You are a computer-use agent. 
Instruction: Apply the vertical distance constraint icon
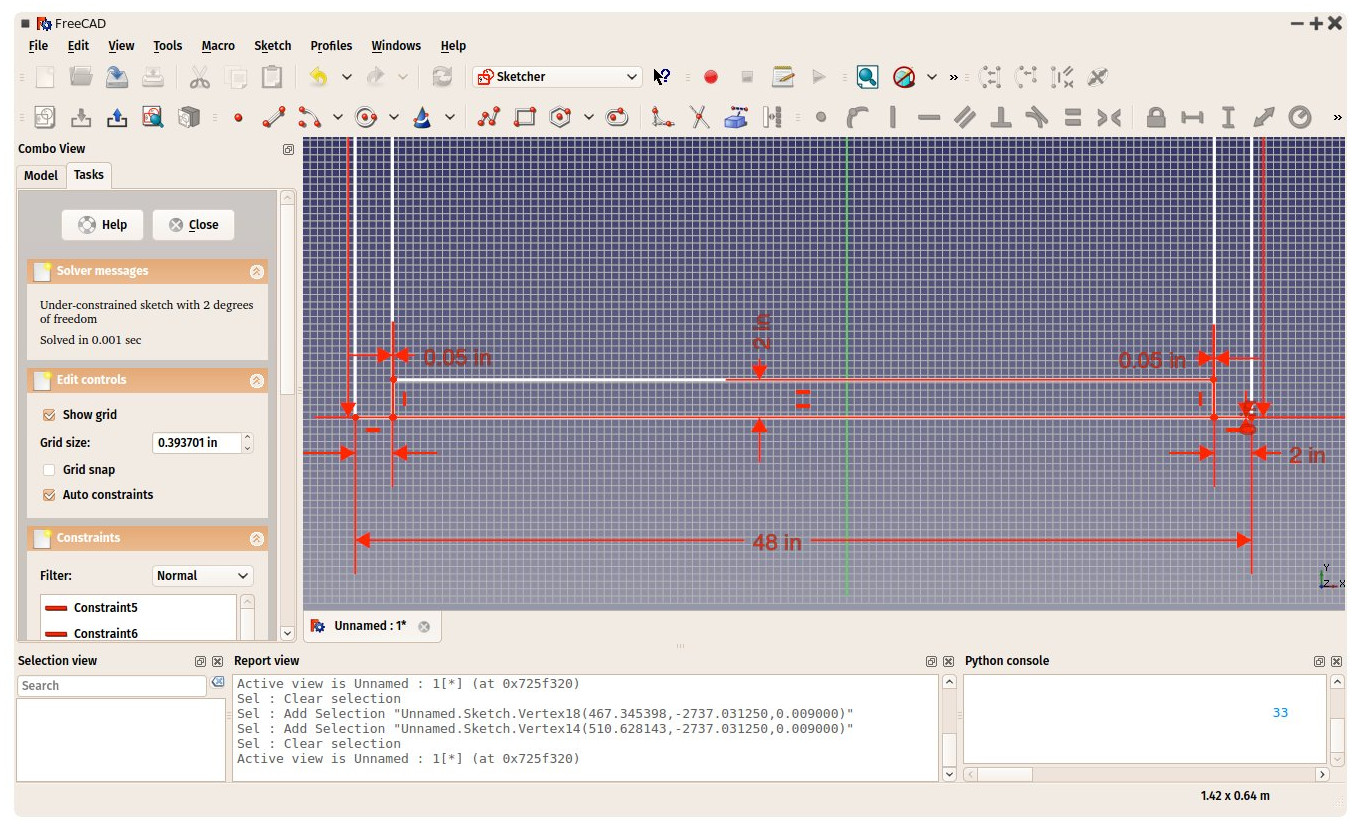coord(1228,118)
